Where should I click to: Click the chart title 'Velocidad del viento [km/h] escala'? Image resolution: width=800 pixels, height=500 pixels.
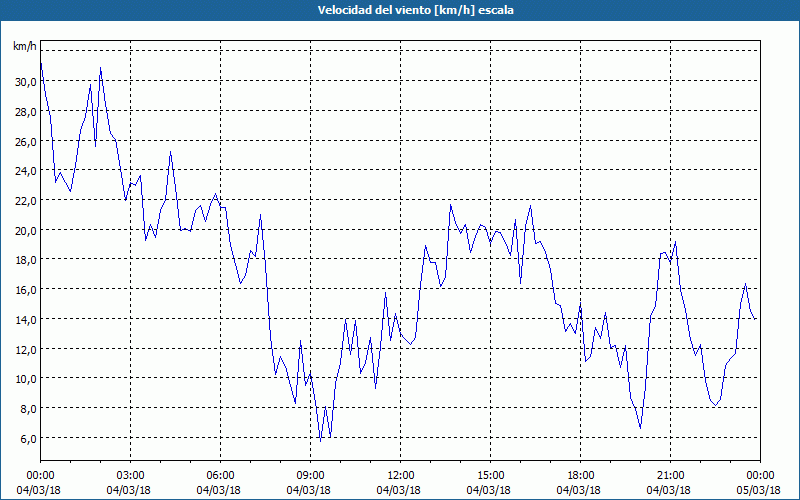[415, 10]
